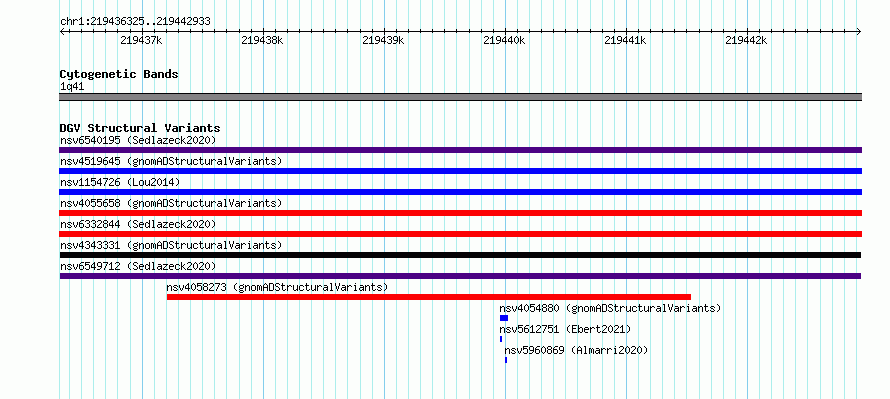Select the nsv6540195 purple variant bar
The width and height of the screenshot is (890, 399).
[x=460, y=150]
